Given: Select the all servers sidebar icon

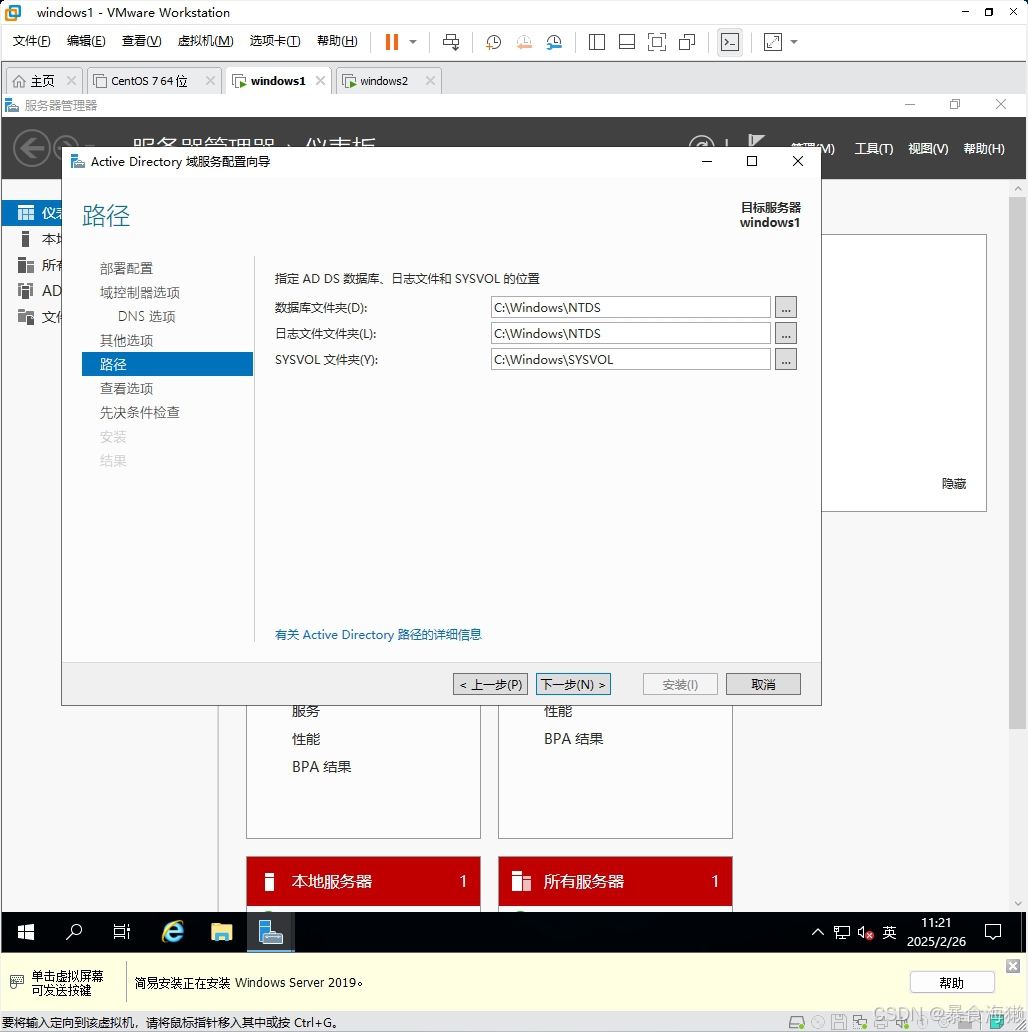Looking at the screenshot, I should click(26, 265).
